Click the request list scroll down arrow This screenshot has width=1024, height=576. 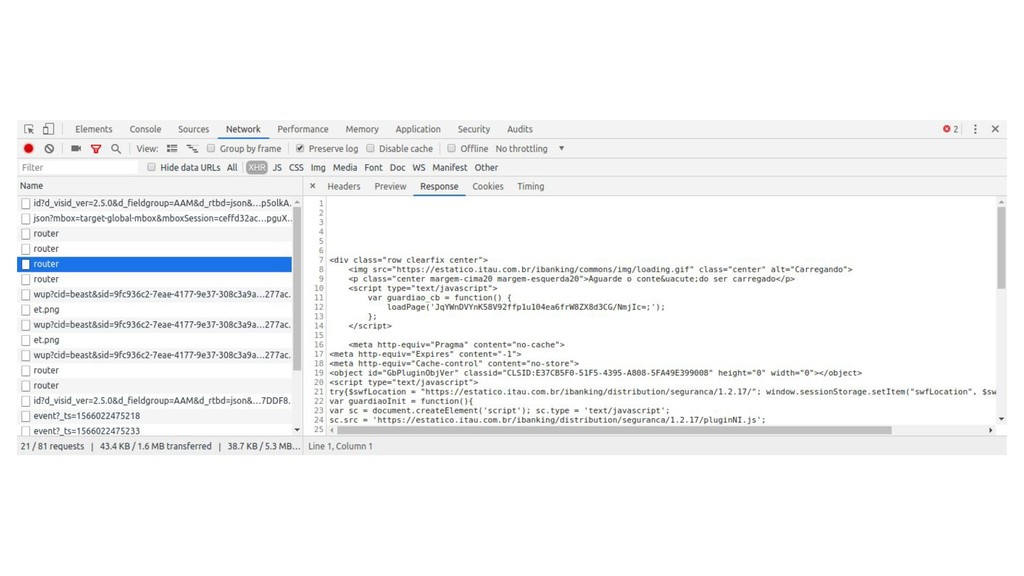[x=297, y=430]
